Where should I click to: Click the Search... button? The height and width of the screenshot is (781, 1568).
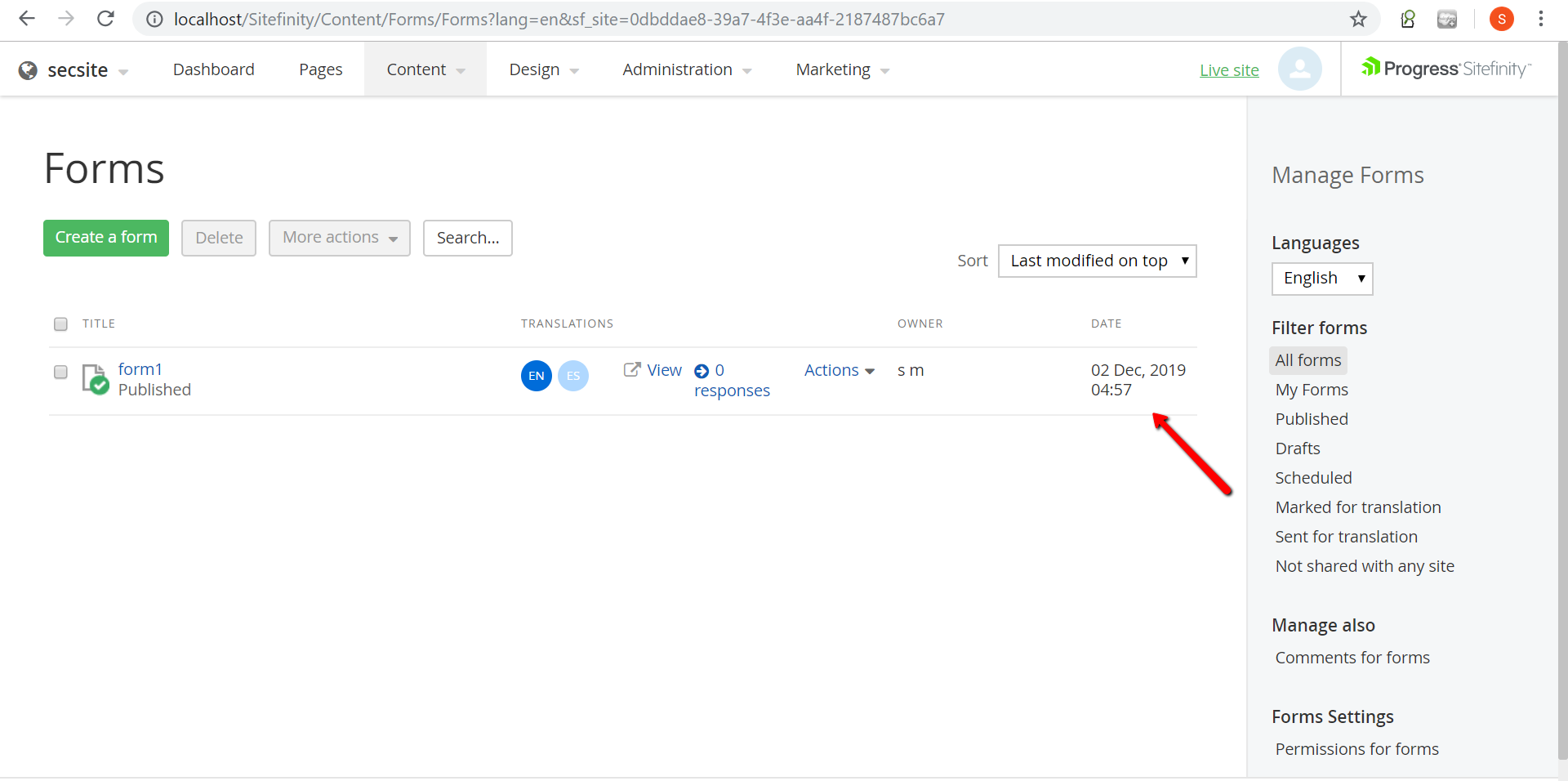coord(468,238)
